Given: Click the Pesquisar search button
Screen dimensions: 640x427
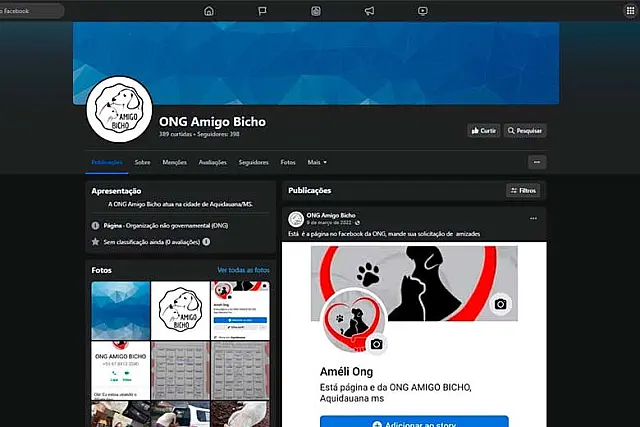Looking at the screenshot, I should tap(525, 131).
